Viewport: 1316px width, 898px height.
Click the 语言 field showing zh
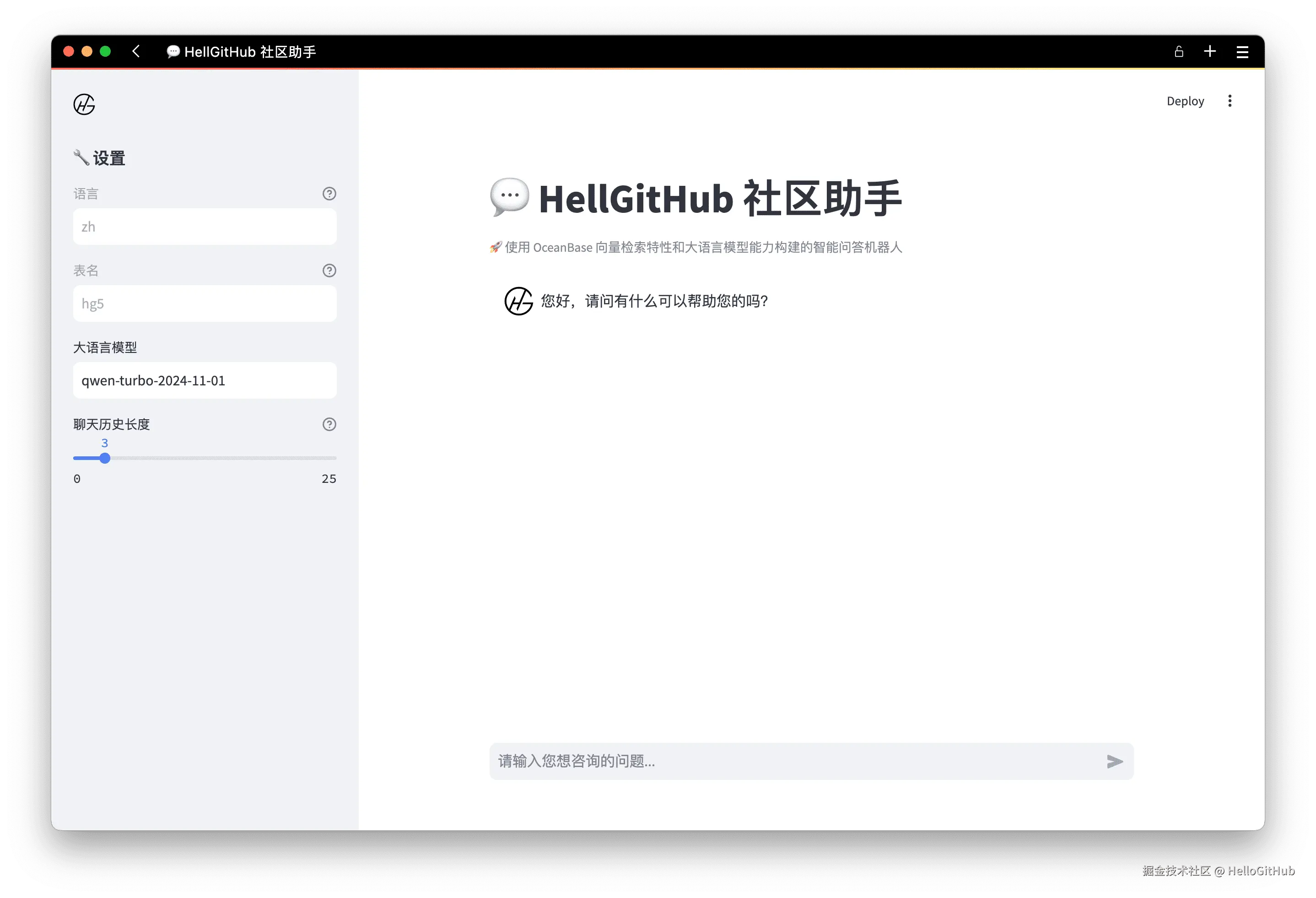pyautogui.click(x=205, y=227)
